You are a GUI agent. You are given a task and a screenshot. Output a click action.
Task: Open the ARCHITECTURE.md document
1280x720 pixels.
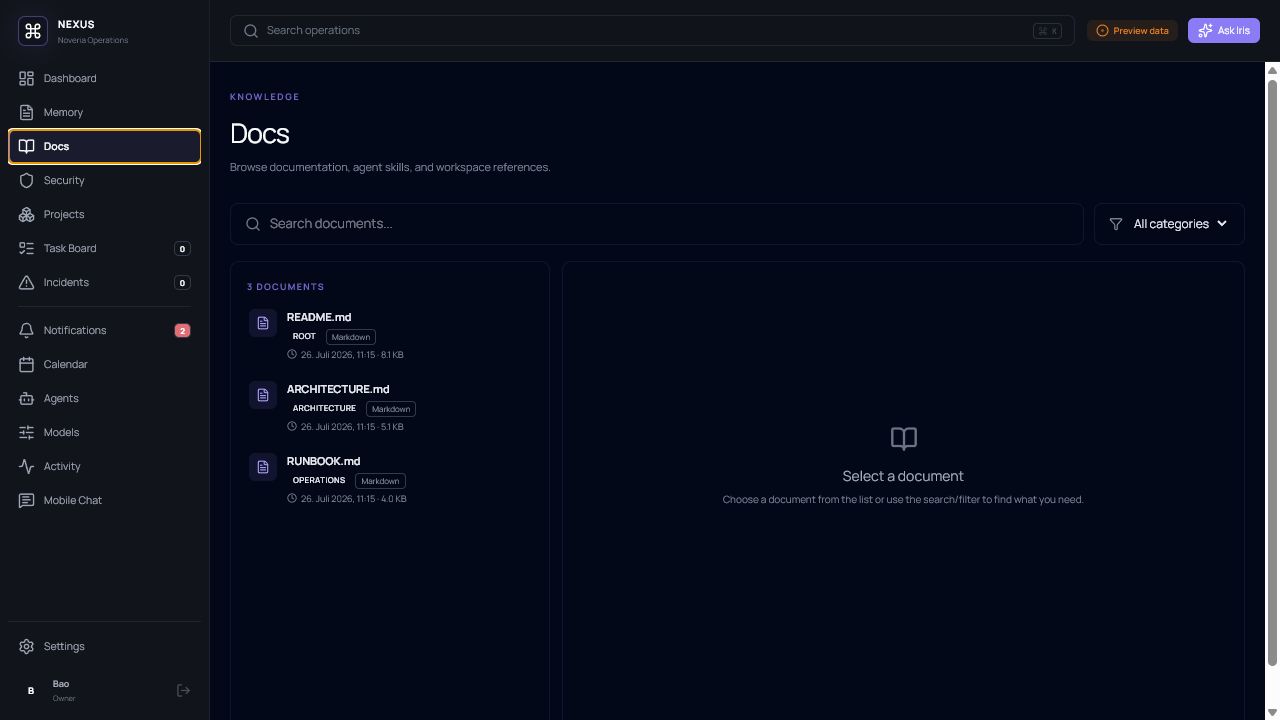pyautogui.click(x=390, y=407)
